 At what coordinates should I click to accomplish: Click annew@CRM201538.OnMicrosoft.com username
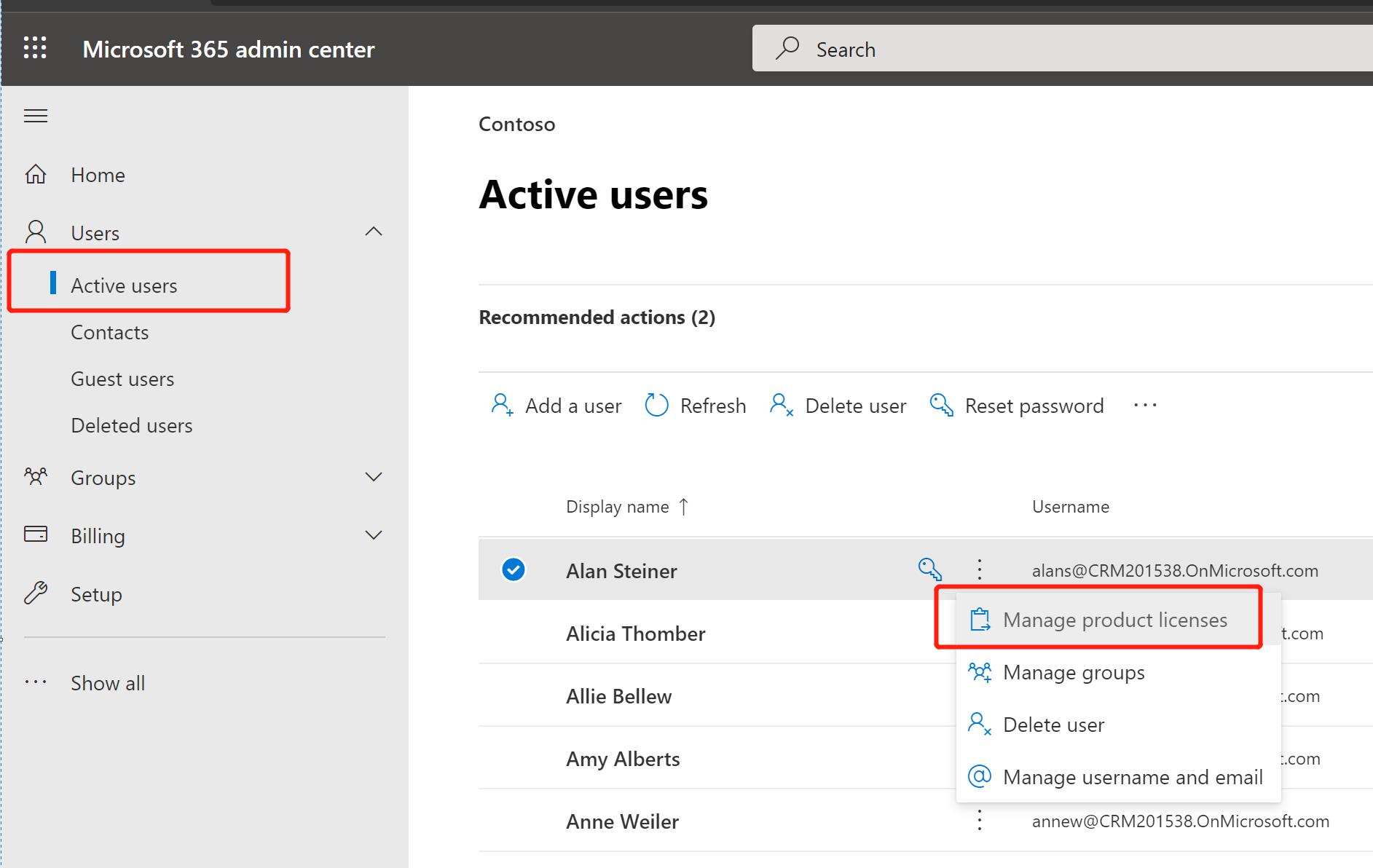click(1181, 821)
